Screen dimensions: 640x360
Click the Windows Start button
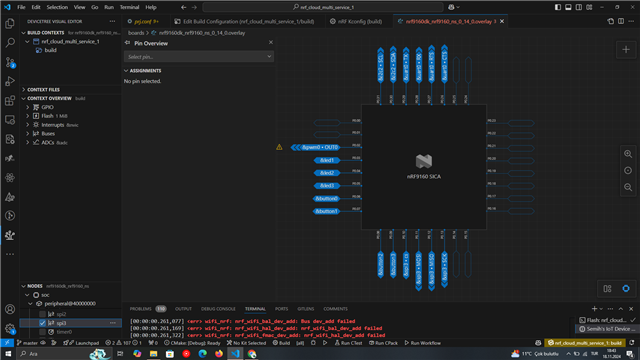click(8, 353)
